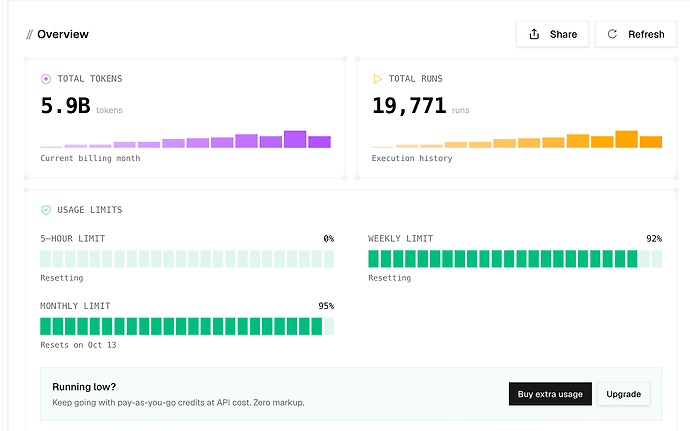The height and width of the screenshot is (431, 690).
Task: Click the TOTAL RUNS label
Action: 415,79
